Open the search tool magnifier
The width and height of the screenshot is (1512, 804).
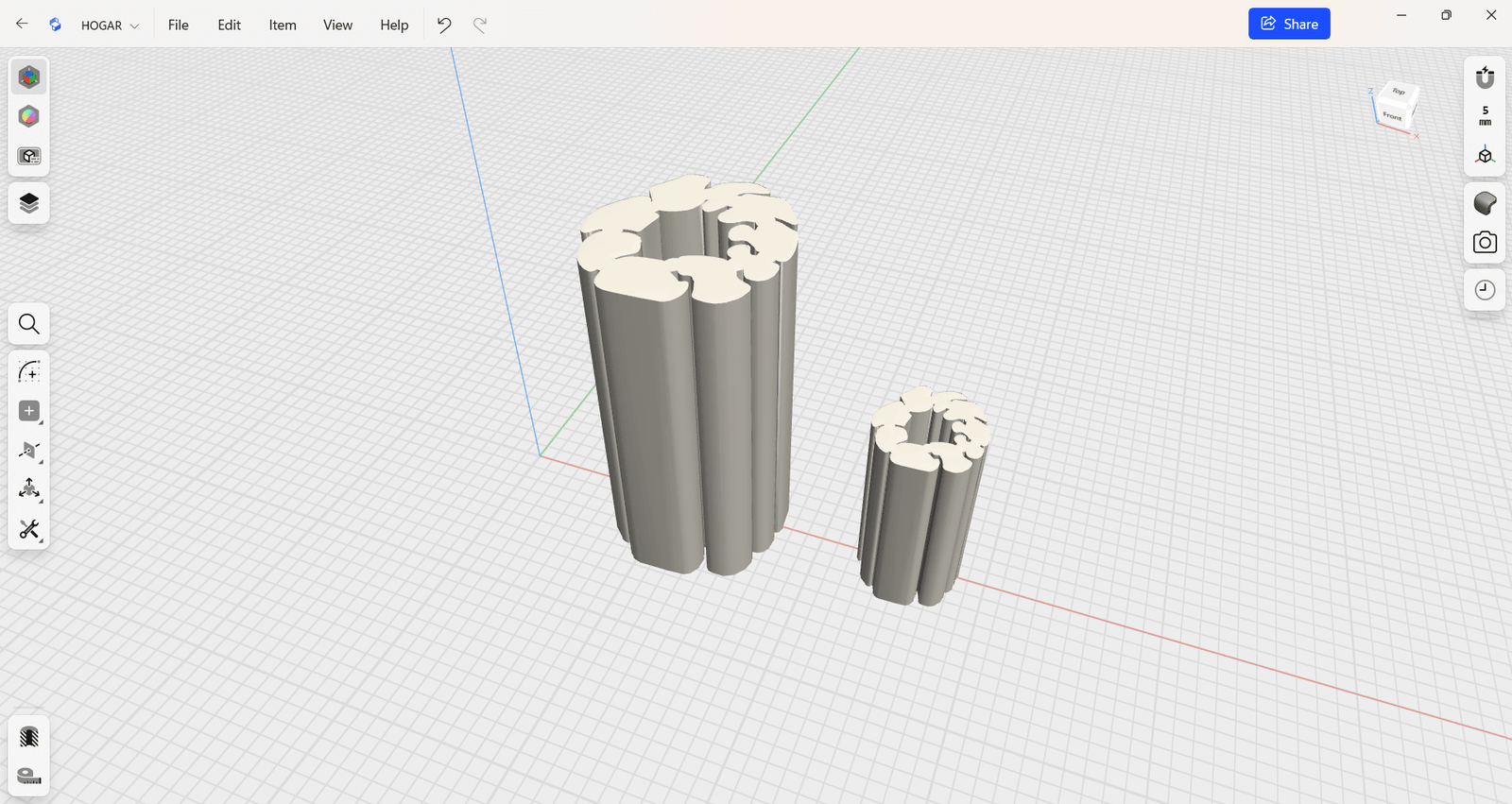point(29,324)
